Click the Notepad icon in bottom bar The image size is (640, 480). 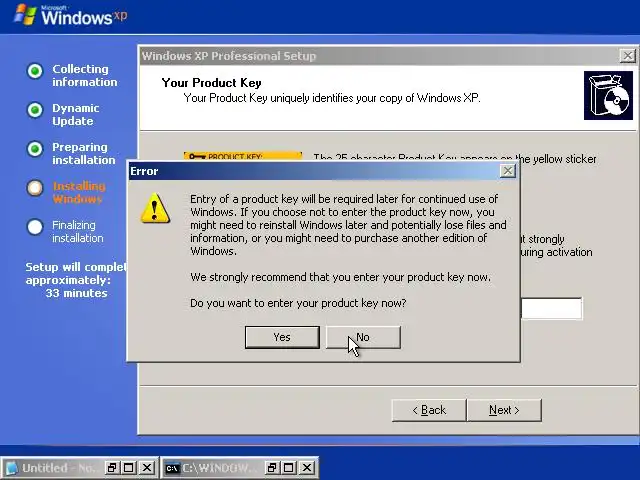click(11, 468)
